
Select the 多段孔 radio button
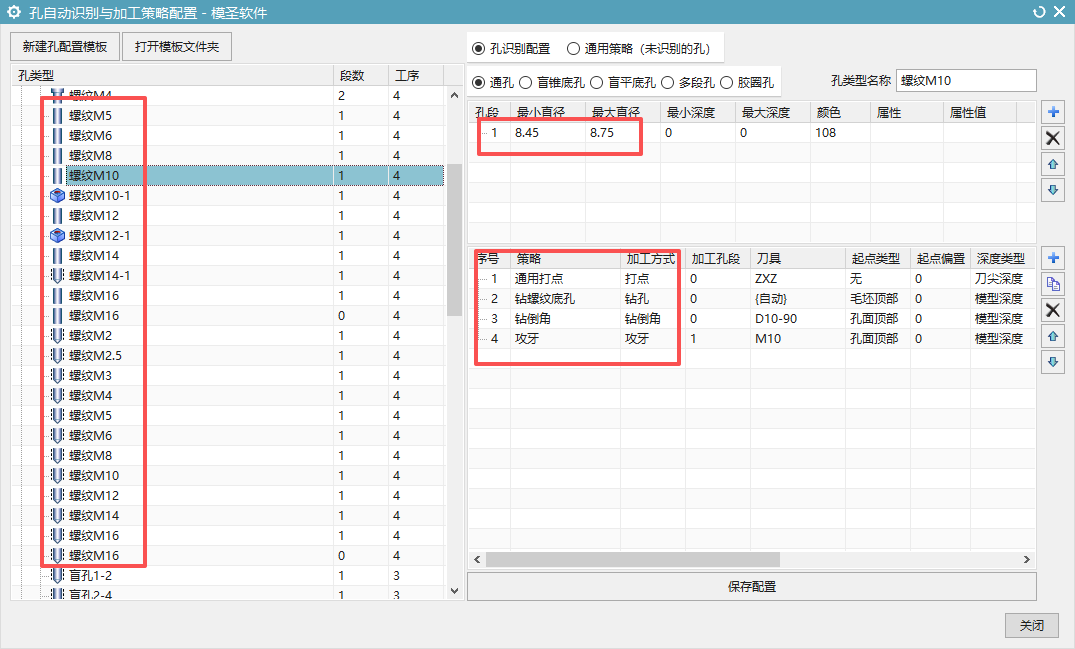pyautogui.click(x=668, y=82)
